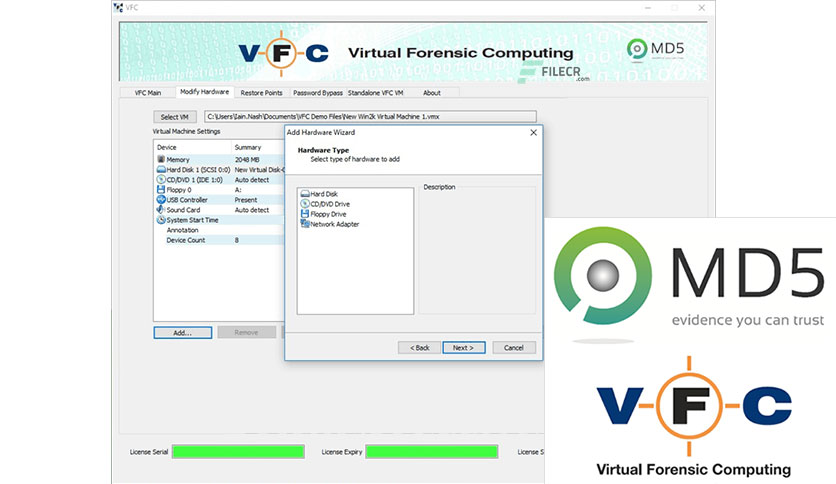Click the Hard Disk 1 (SCSI 0:0) icon
The width and height of the screenshot is (836, 484).
point(161,169)
